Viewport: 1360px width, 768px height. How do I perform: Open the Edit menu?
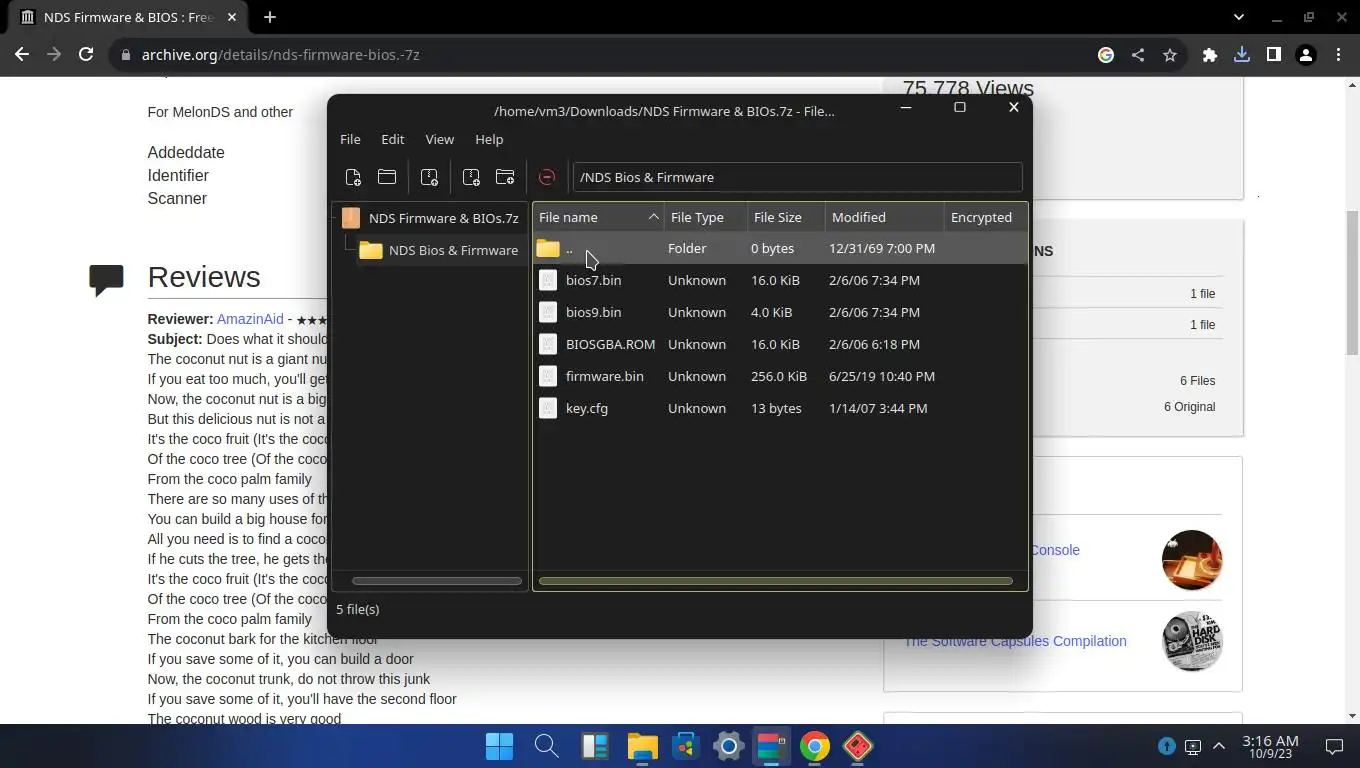tap(393, 139)
